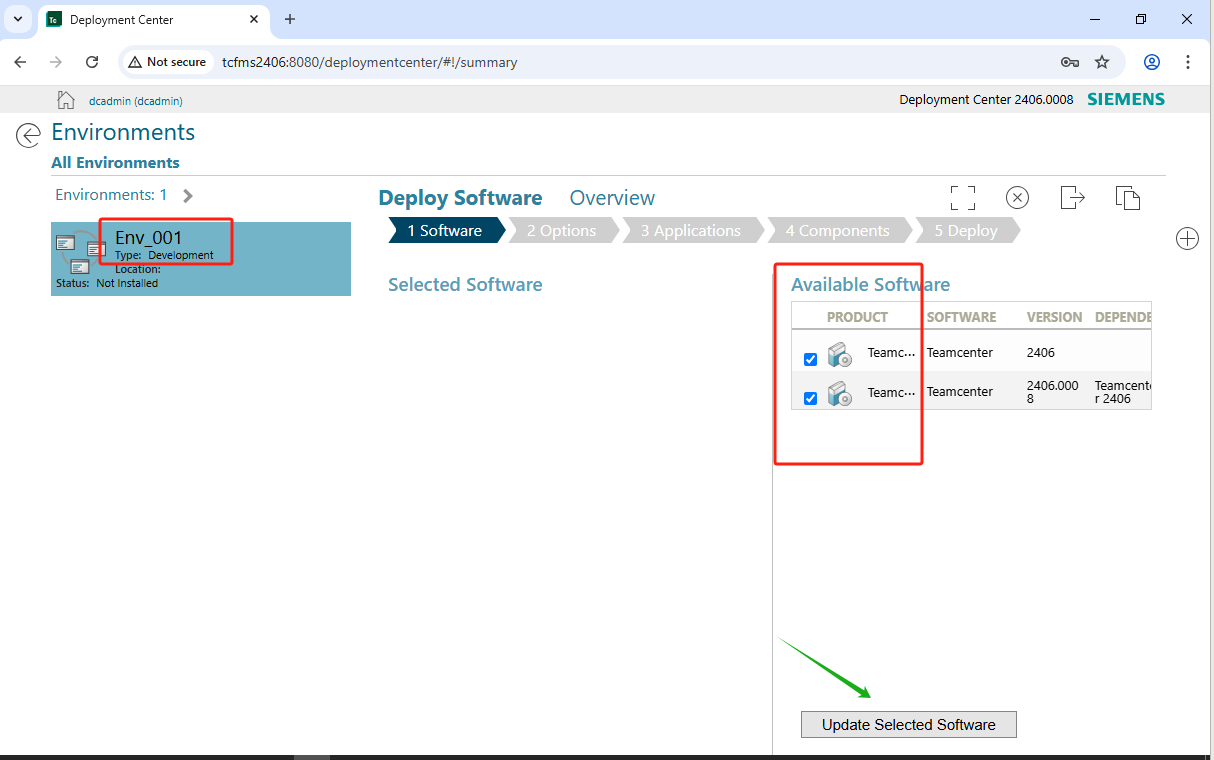Click All Environments link

pos(116,163)
